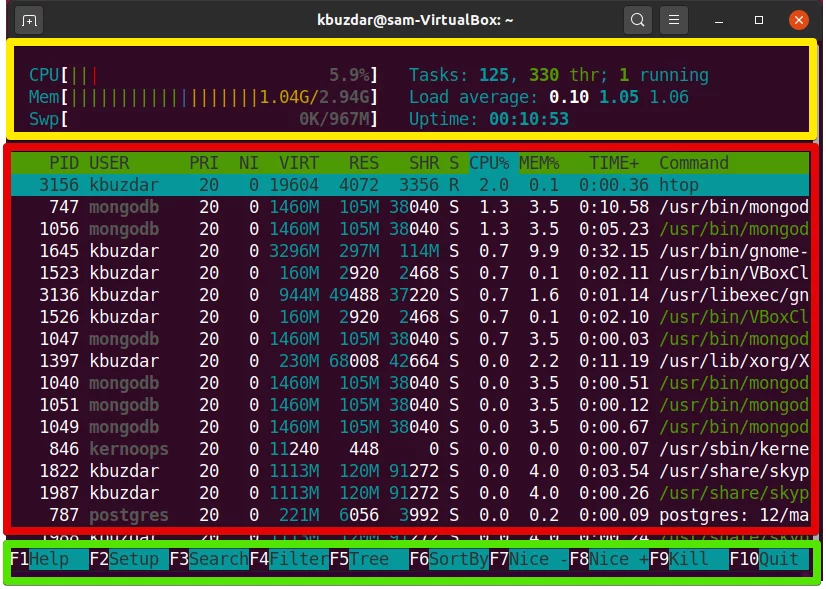Sort by the MEM% column header
This screenshot has width=826, height=589.
point(539,163)
